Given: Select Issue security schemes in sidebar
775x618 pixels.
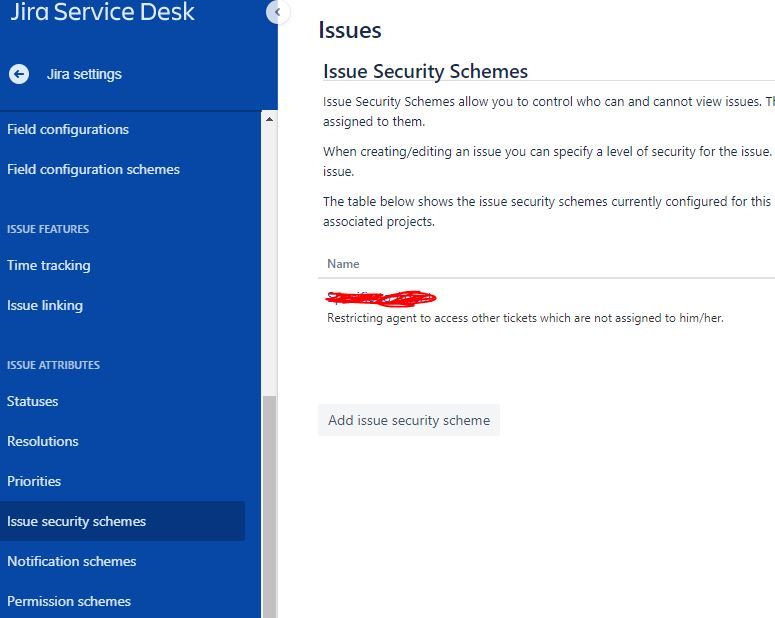Looking at the screenshot, I should tap(123, 522).
